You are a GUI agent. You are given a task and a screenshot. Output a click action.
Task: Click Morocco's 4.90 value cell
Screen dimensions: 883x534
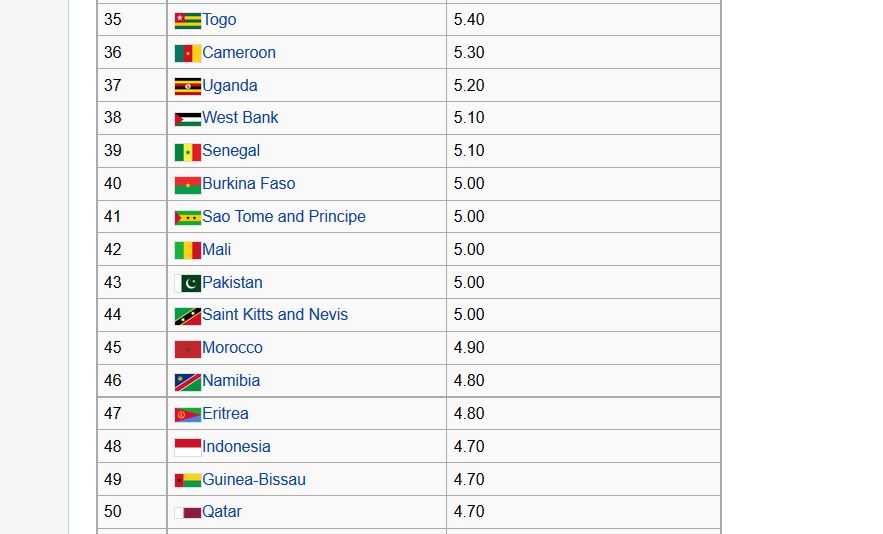pyautogui.click(x=583, y=348)
